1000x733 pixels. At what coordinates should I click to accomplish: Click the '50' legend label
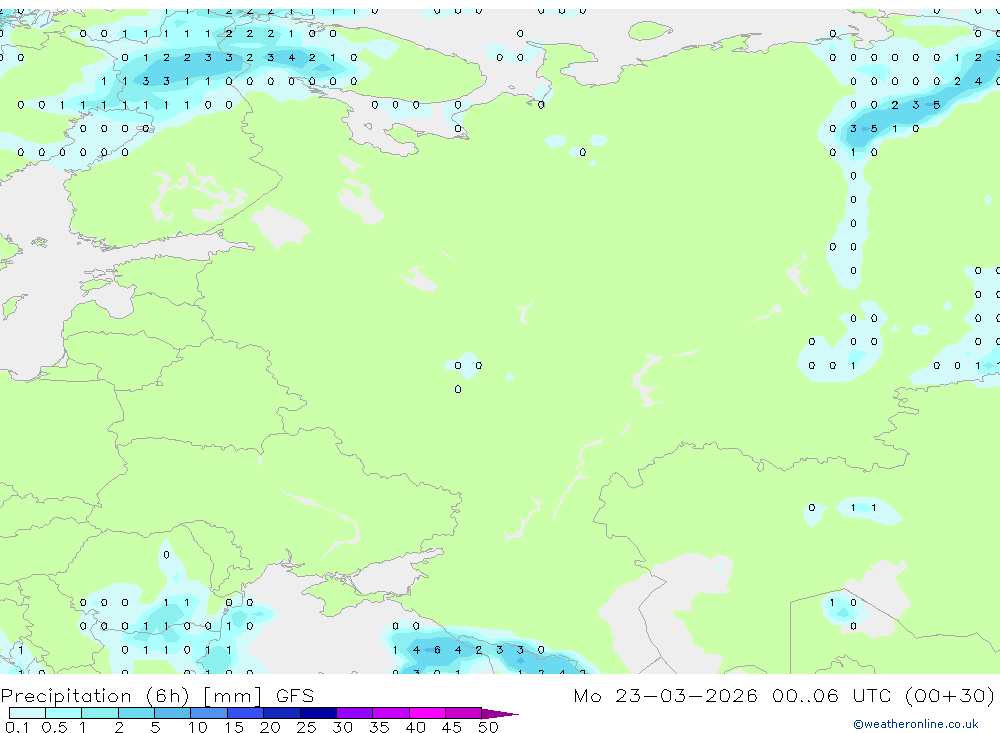[x=488, y=727]
